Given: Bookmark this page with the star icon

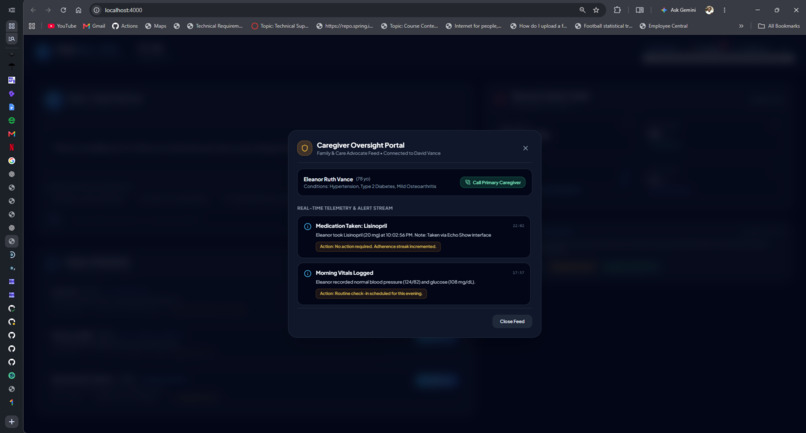Looking at the screenshot, I should pos(596,10).
